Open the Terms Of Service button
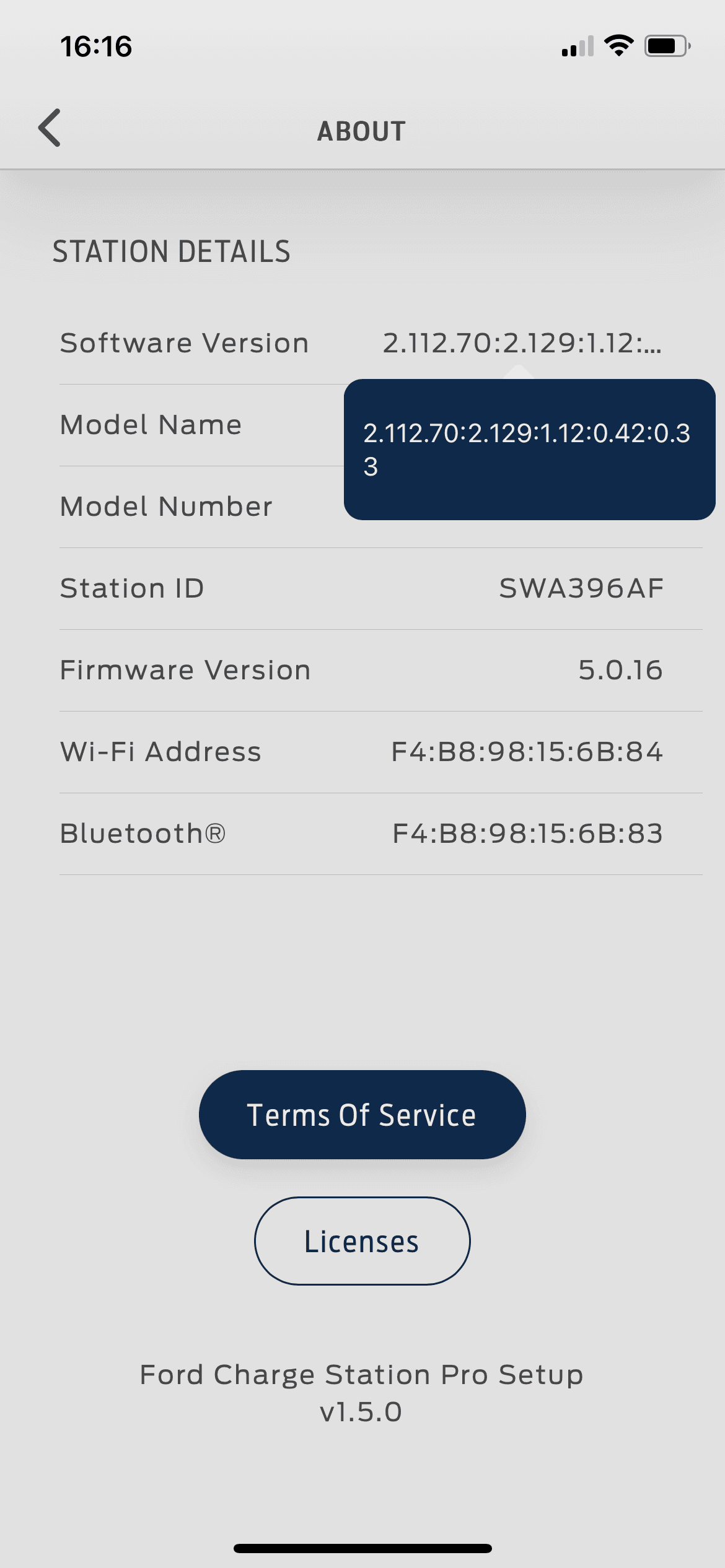725x1568 pixels. click(362, 1115)
